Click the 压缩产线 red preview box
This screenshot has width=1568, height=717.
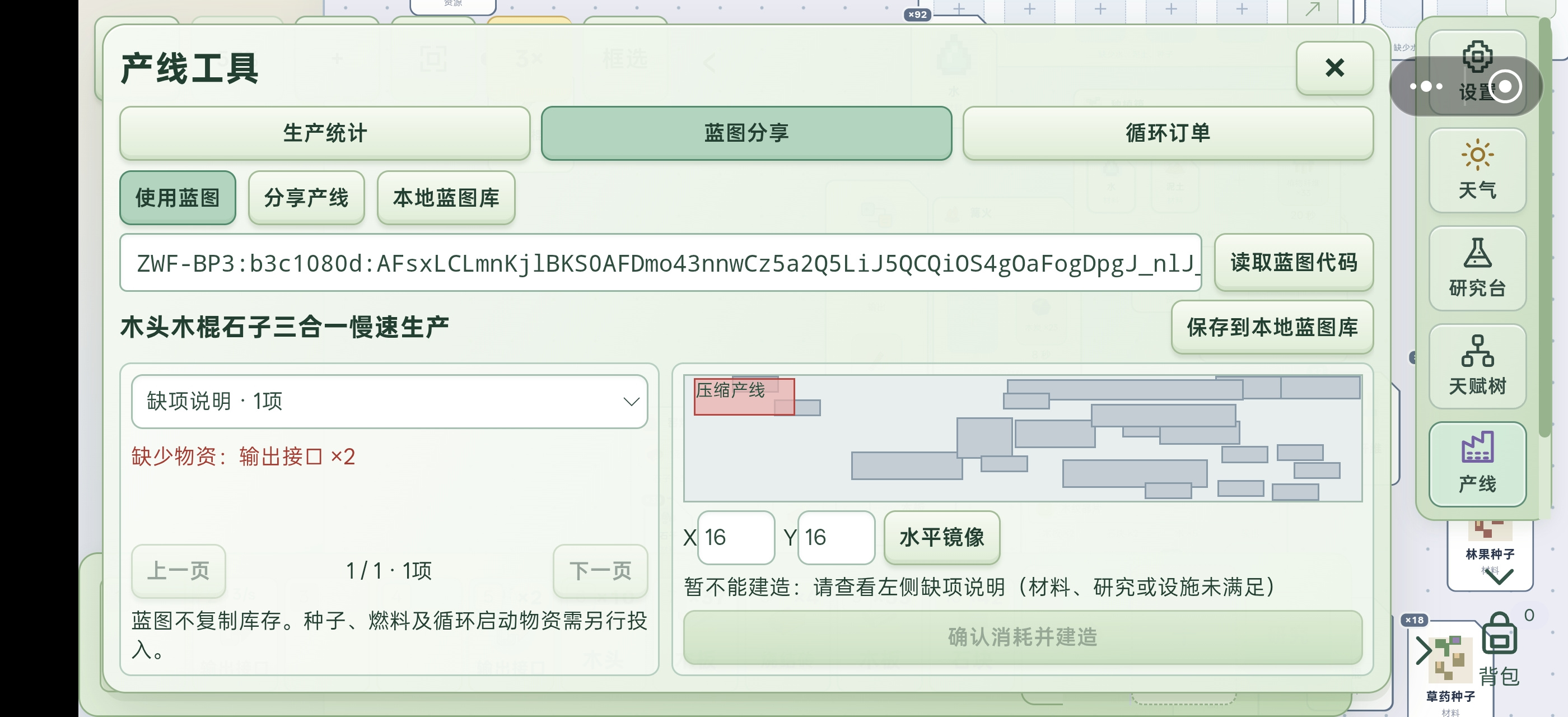(744, 397)
